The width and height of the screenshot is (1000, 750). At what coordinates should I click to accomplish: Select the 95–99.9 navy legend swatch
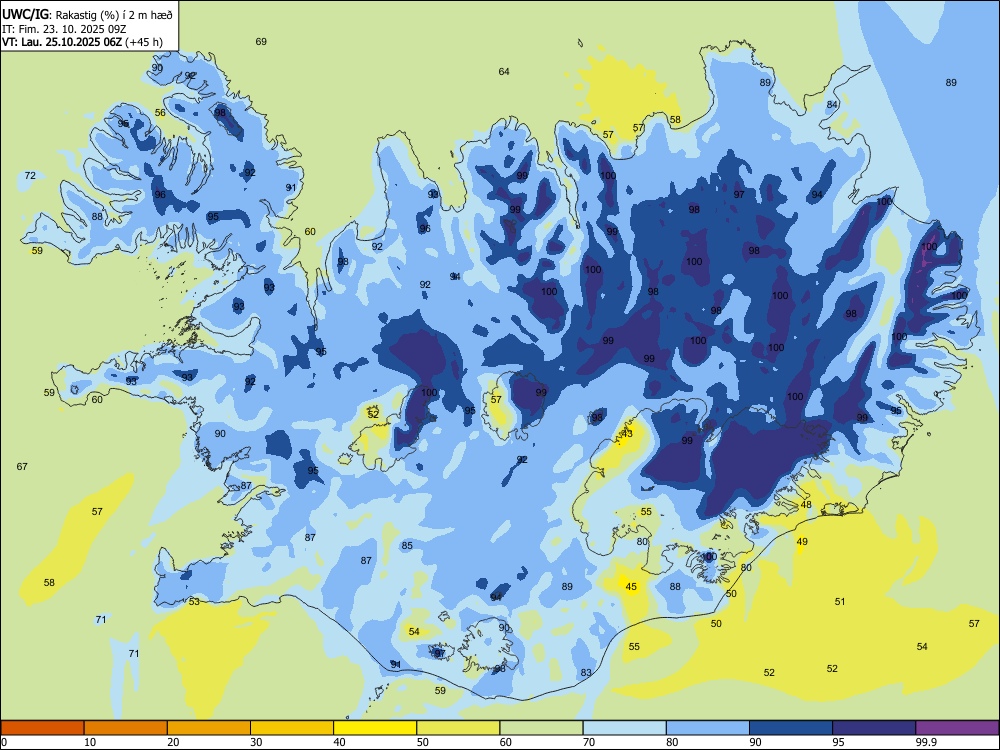[x=874, y=728]
